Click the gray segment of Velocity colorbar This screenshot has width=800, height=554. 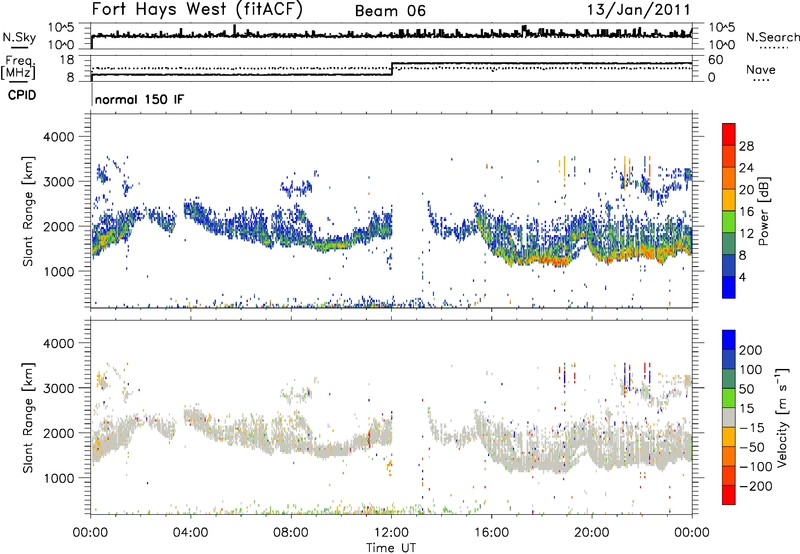729,417
